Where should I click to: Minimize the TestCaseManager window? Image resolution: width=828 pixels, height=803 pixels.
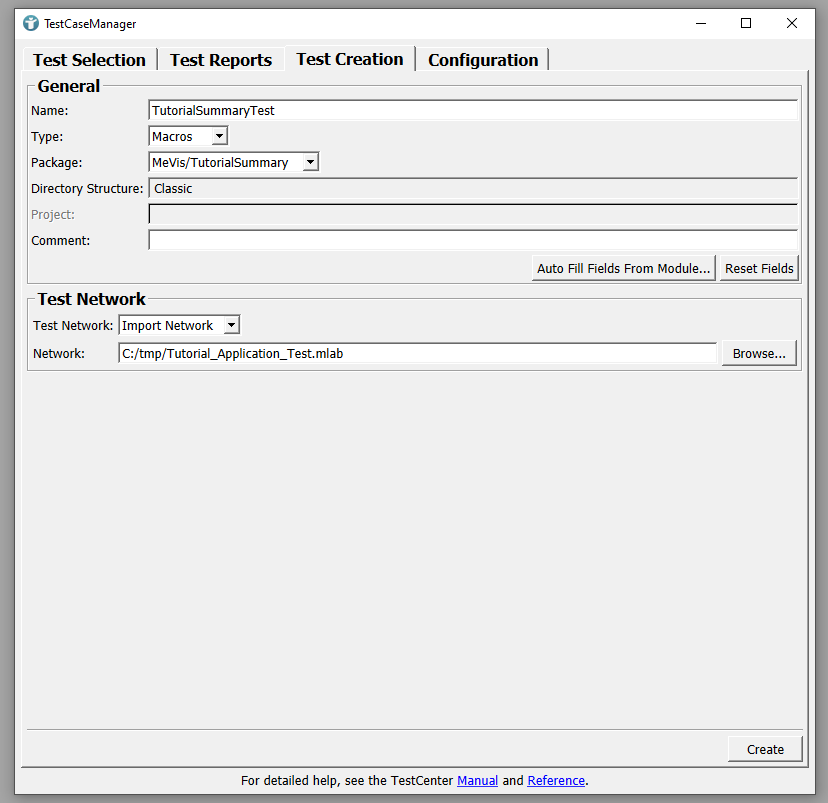click(700, 23)
